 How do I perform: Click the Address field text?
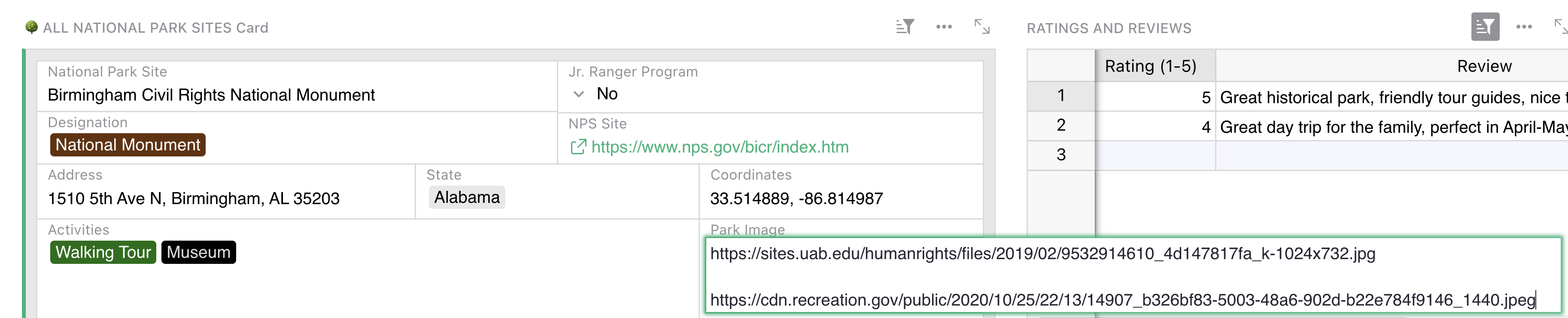[194, 199]
